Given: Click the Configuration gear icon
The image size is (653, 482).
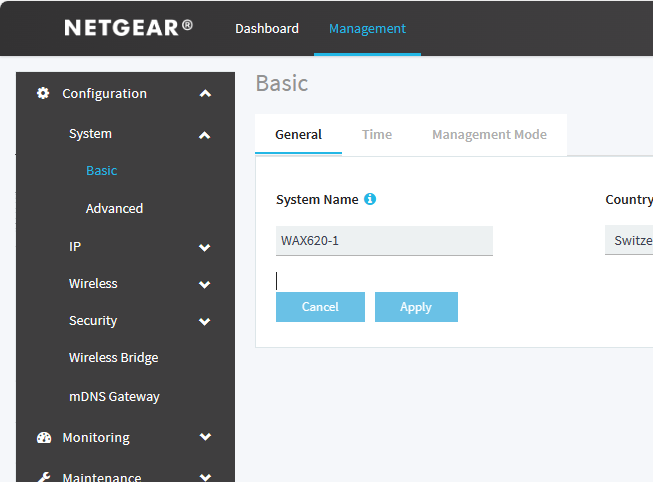Looking at the screenshot, I should pos(43,93).
